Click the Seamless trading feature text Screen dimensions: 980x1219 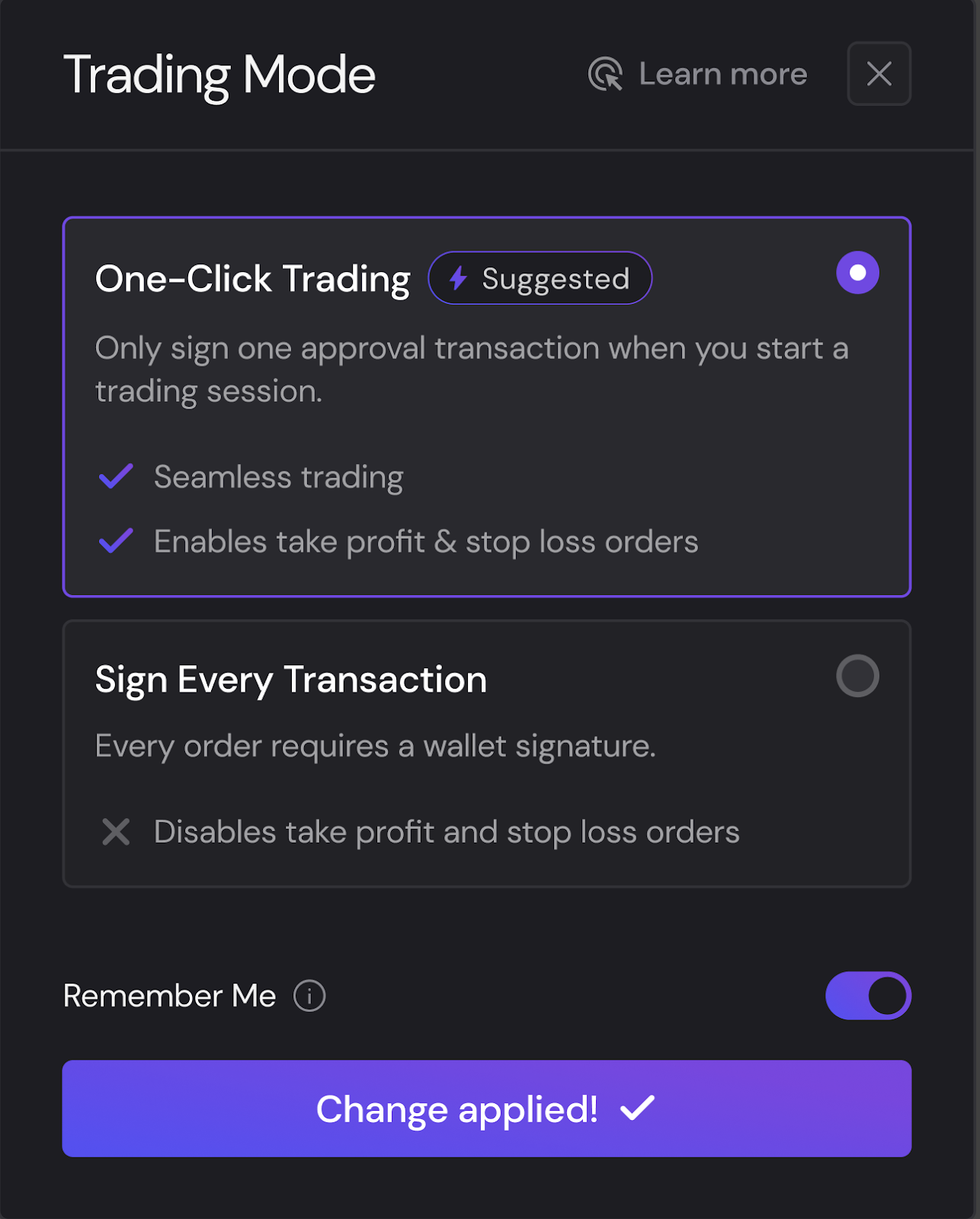pyautogui.click(x=278, y=478)
